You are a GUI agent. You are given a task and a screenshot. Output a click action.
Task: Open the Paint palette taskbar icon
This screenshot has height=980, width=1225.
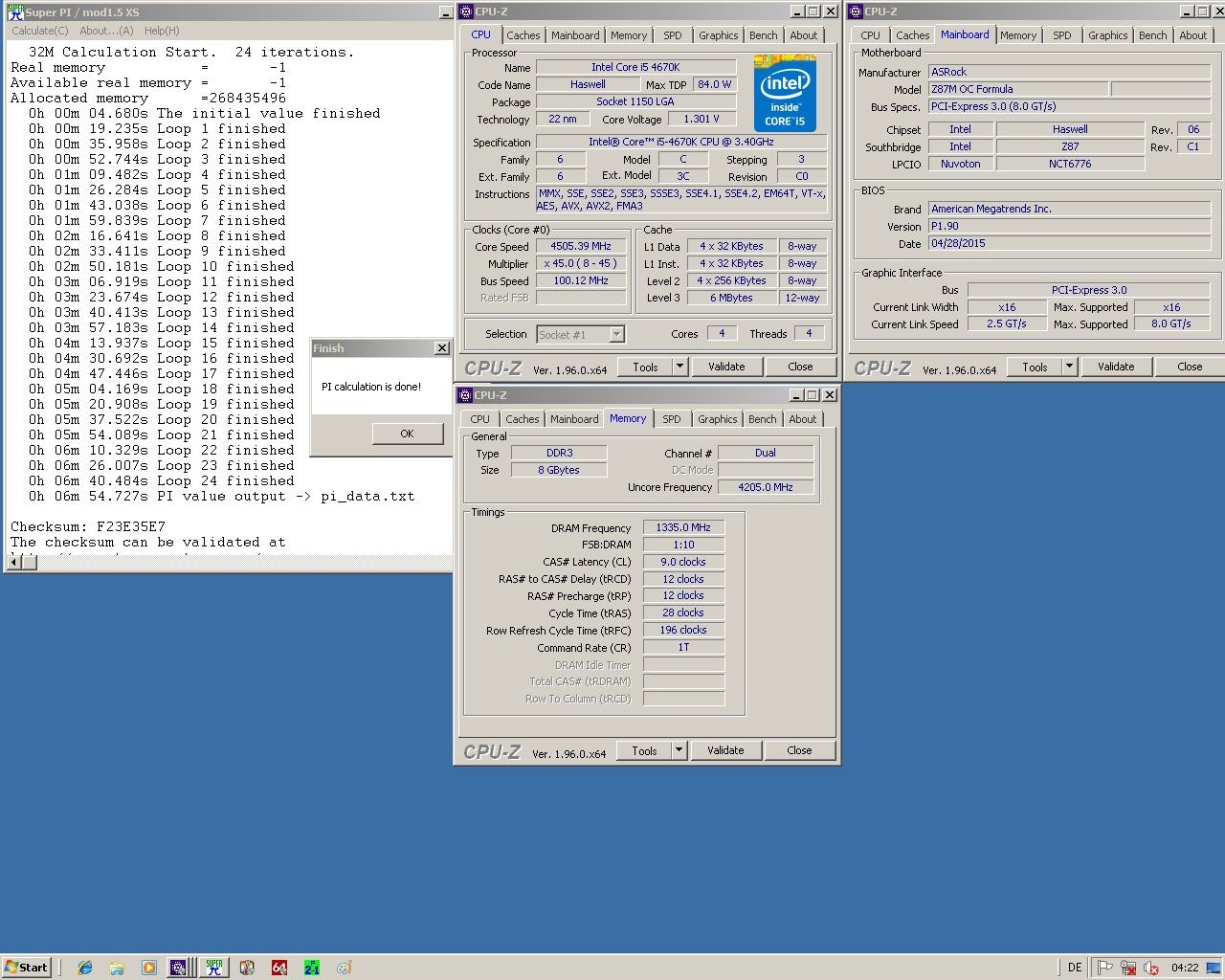345,968
